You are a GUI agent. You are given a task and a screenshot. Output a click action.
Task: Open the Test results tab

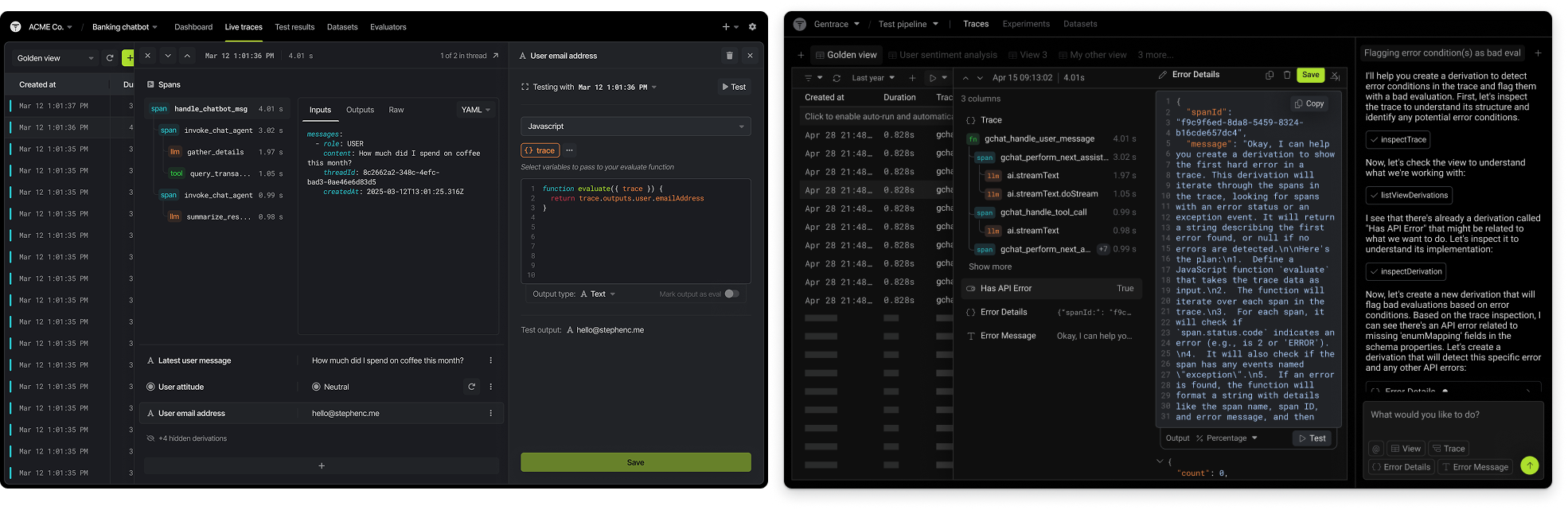(x=294, y=27)
